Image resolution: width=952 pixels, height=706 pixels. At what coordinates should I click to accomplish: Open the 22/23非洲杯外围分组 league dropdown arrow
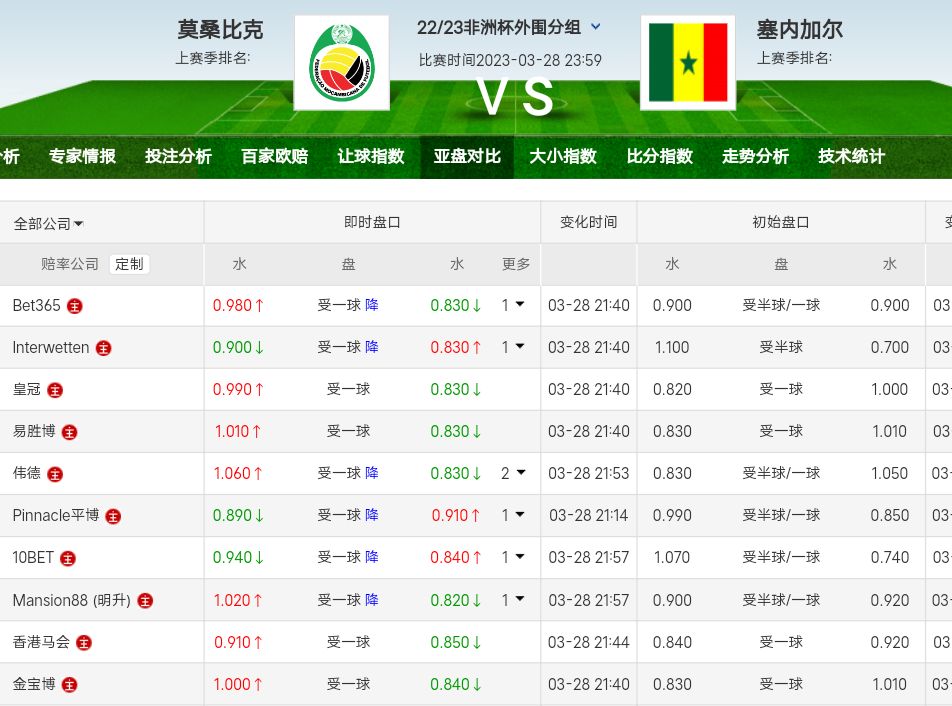point(596,28)
